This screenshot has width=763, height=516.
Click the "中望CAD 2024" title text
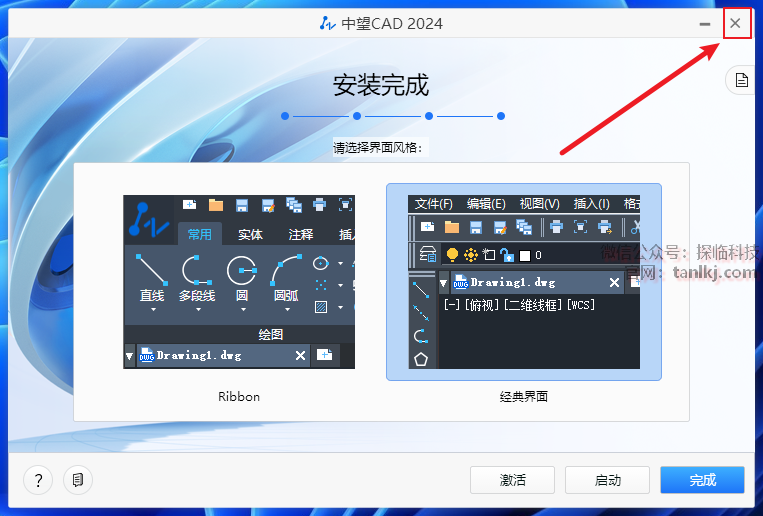click(x=392, y=23)
